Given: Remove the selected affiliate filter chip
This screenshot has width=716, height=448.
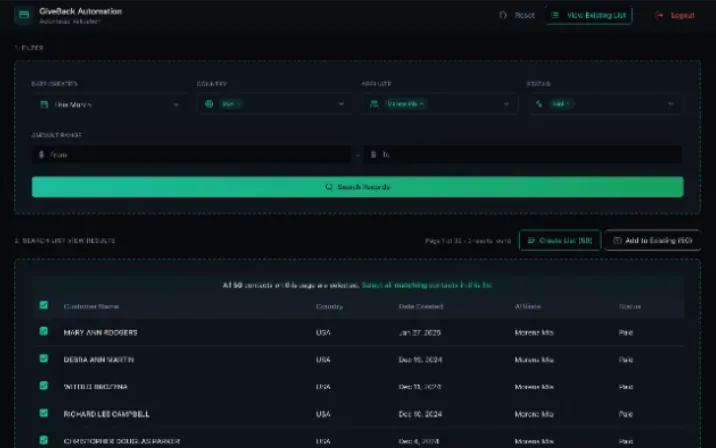Looking at the screenshot, I should pos(421,104).
